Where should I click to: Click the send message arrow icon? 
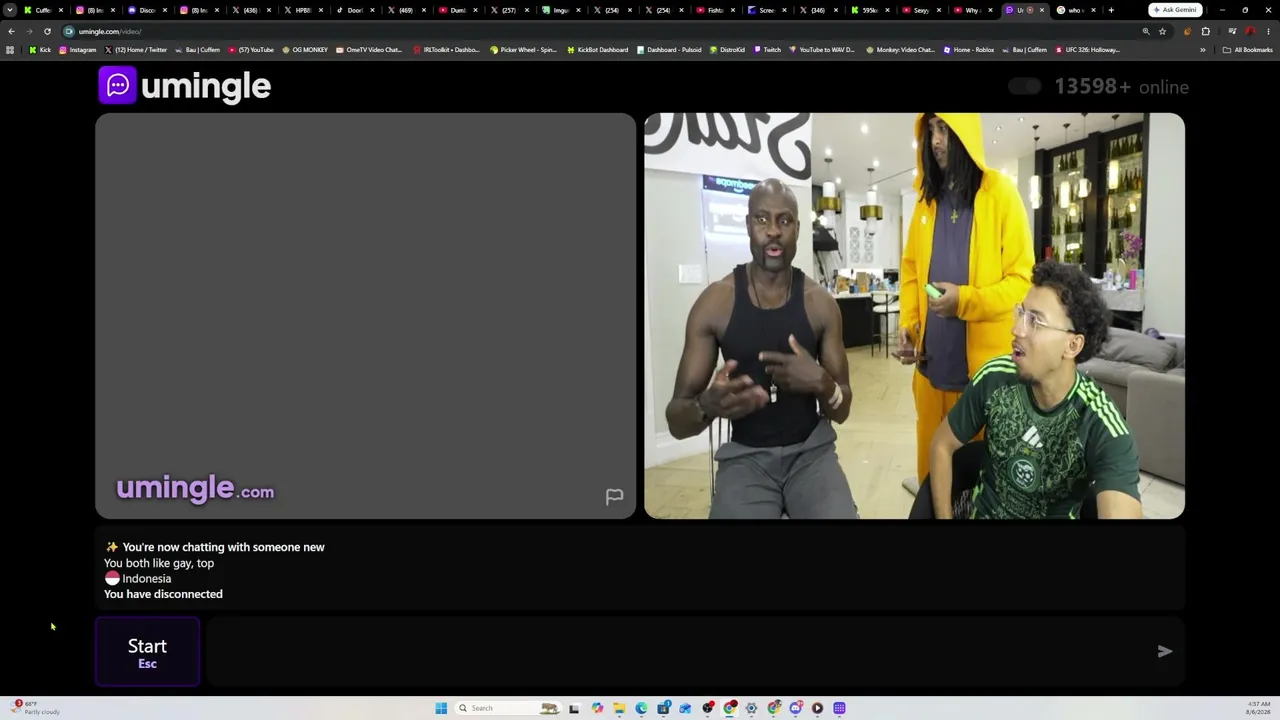point(1164,651)
